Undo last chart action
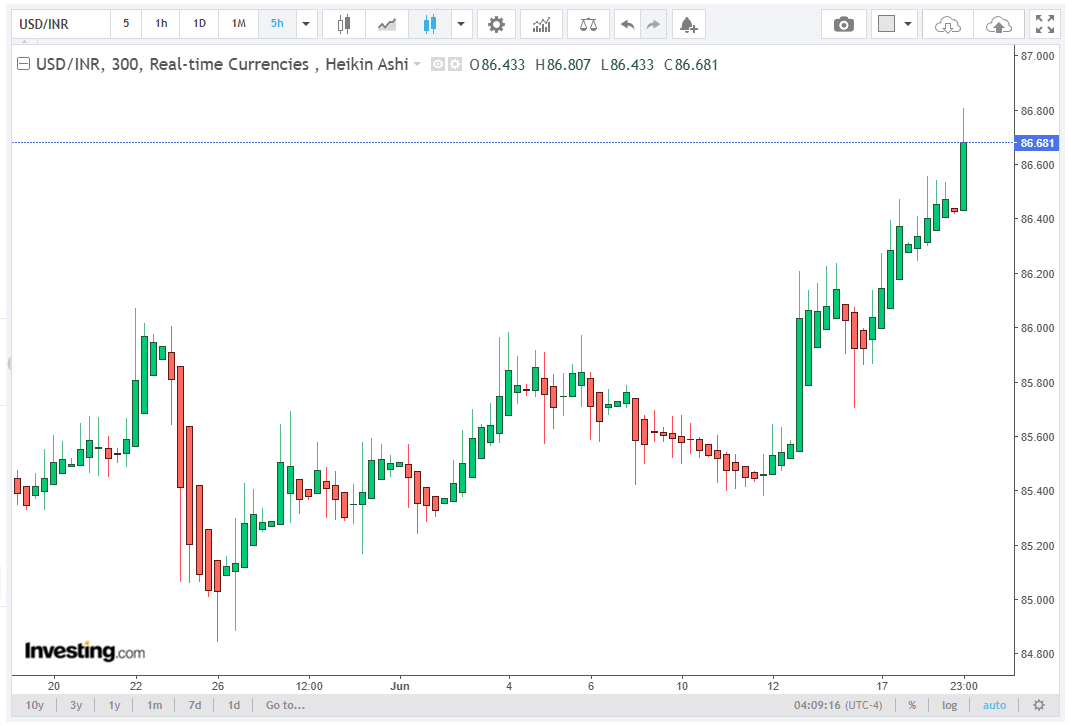The height and width of the screenshot is (726, 1069). point(627,25)
